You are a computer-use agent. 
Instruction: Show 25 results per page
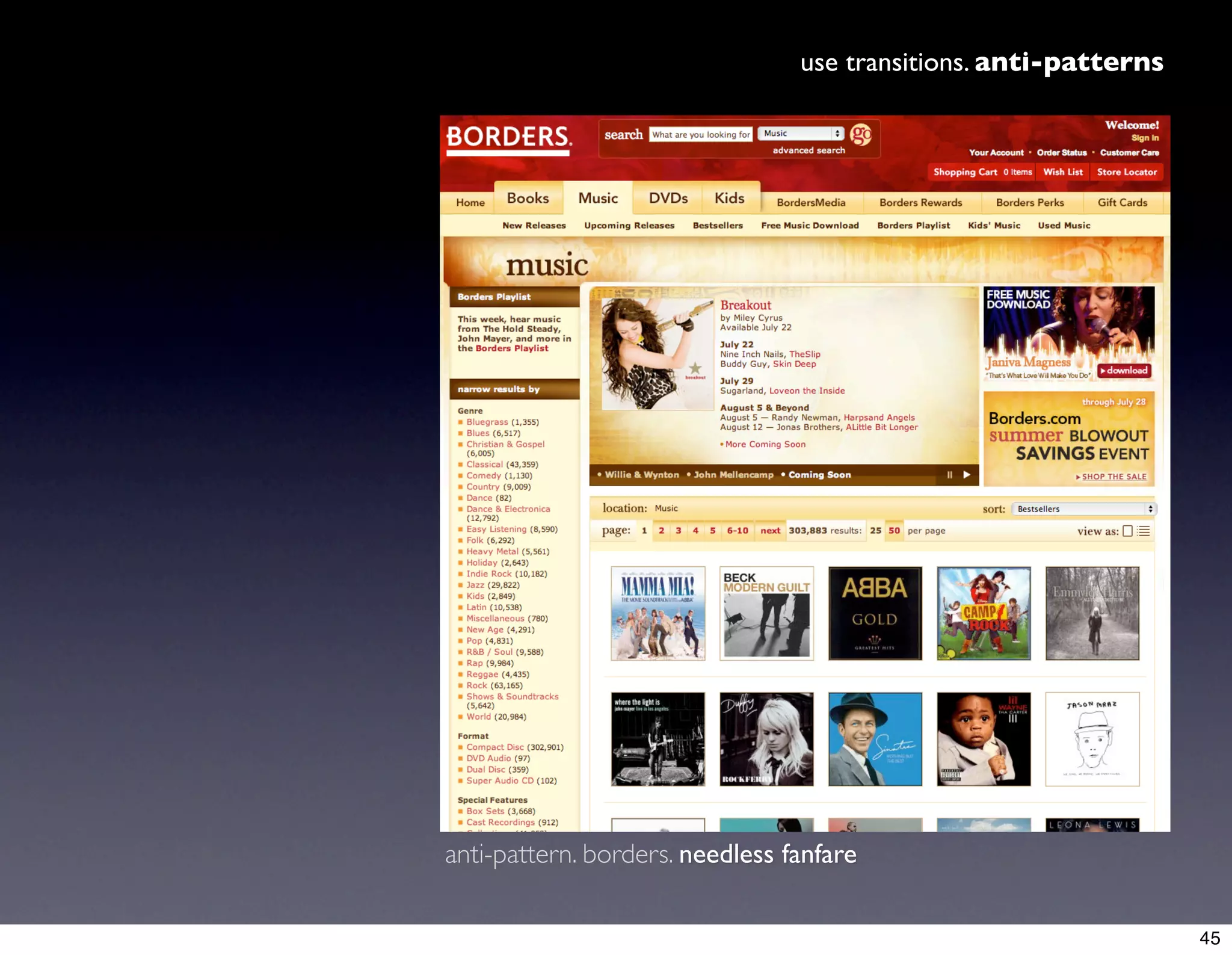click(x=875, y=531)
